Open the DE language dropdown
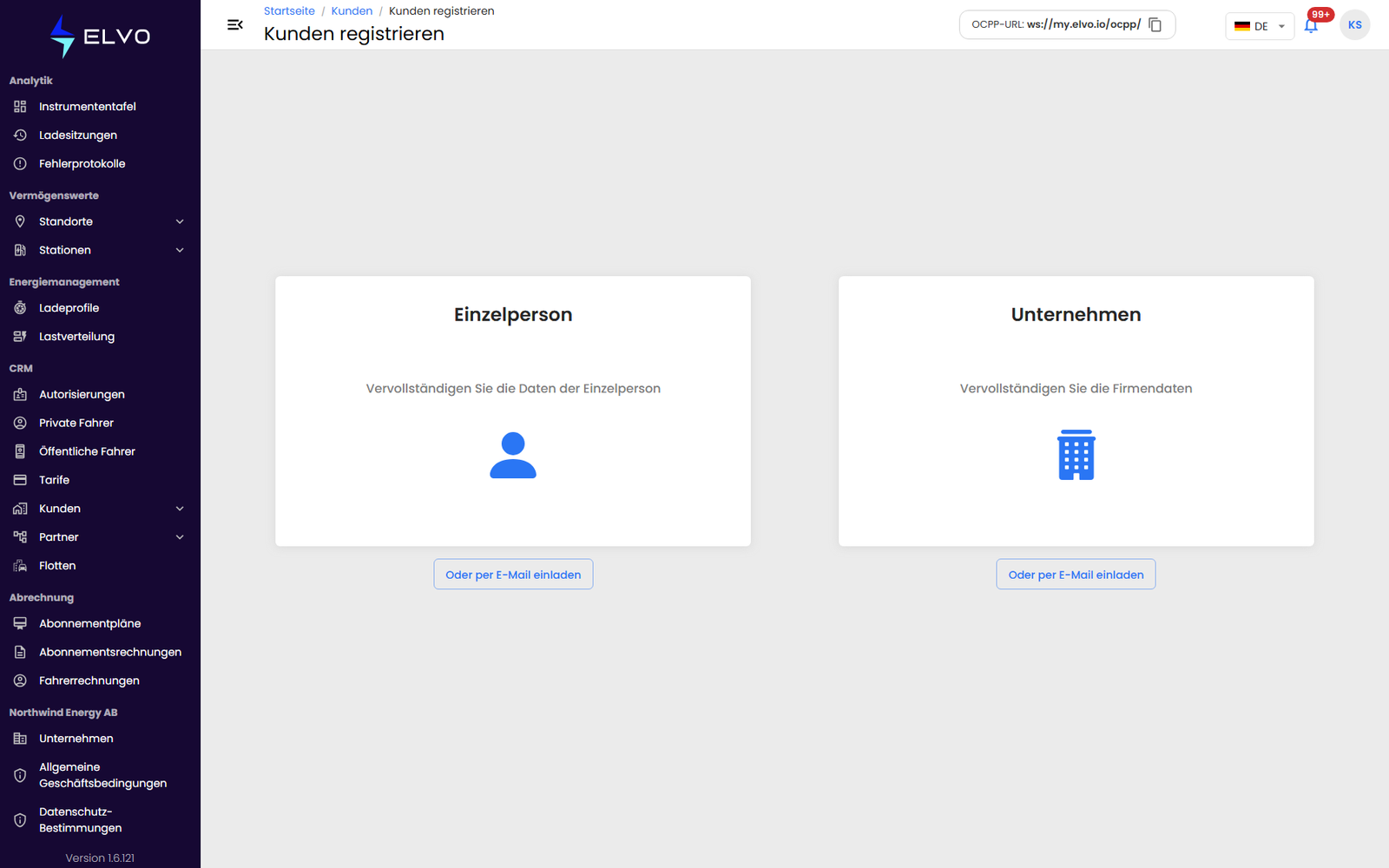 point(1260,26)
